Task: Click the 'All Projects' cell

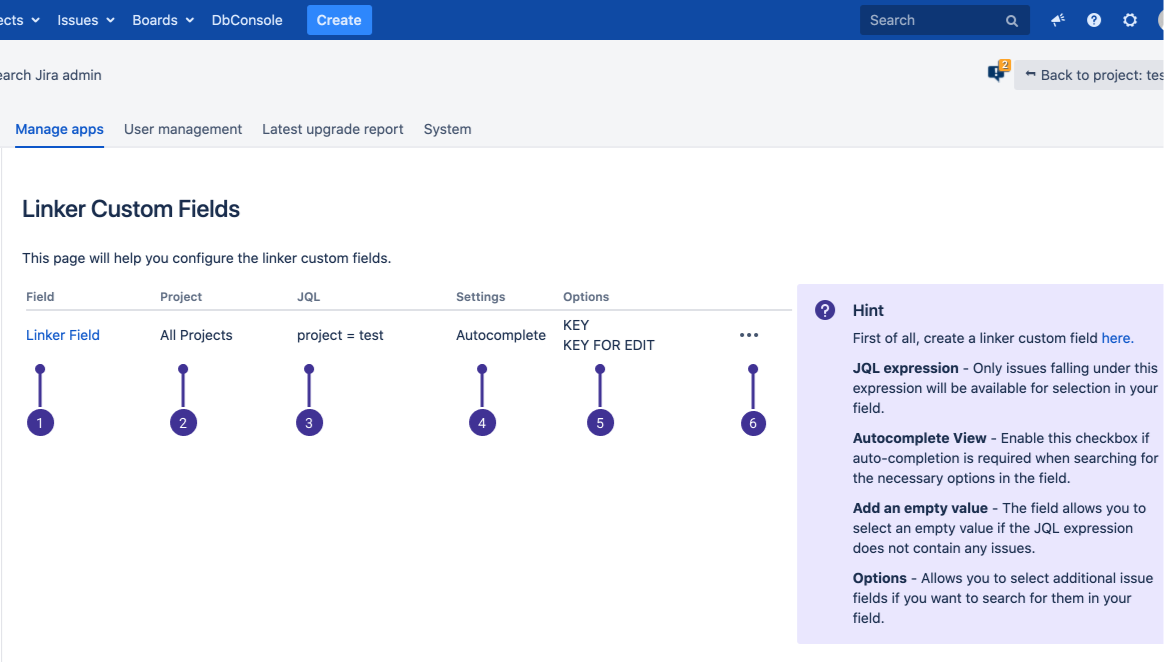Action: pos(196,335)
